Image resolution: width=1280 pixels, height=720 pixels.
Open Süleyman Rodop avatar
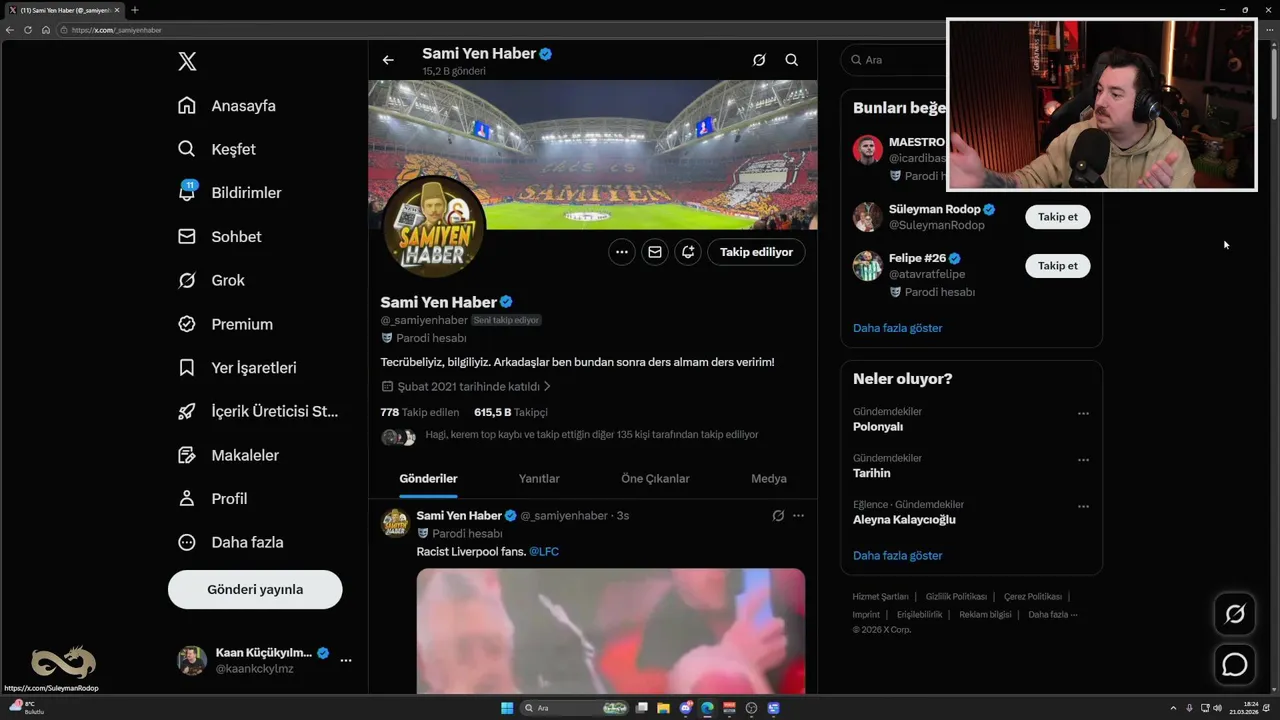(x=867, y=217)
